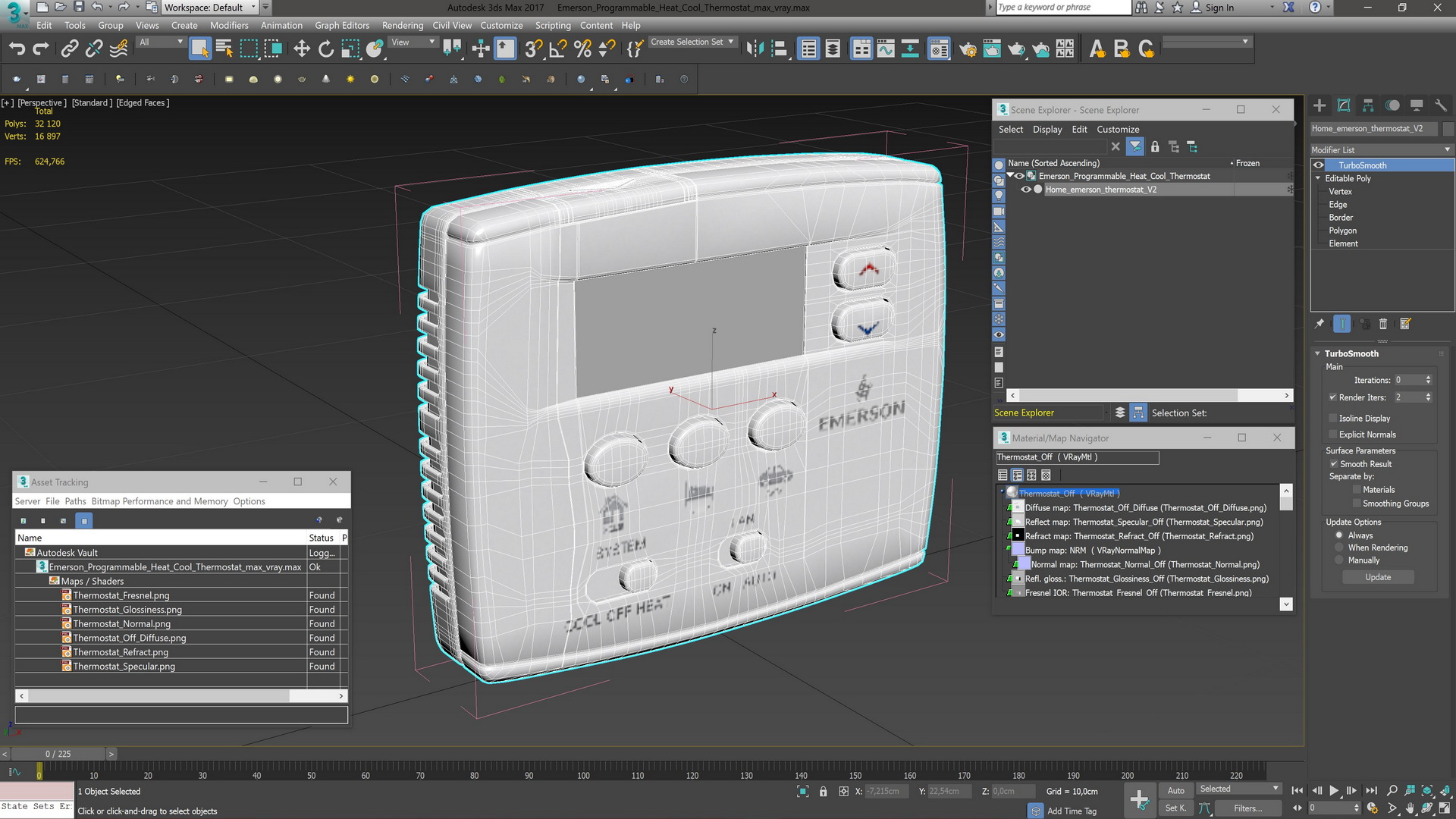Toggle Smooth Result checkbox
Image resolution: width=1456 pixels, height=819 pixels.
(1334, 464)
